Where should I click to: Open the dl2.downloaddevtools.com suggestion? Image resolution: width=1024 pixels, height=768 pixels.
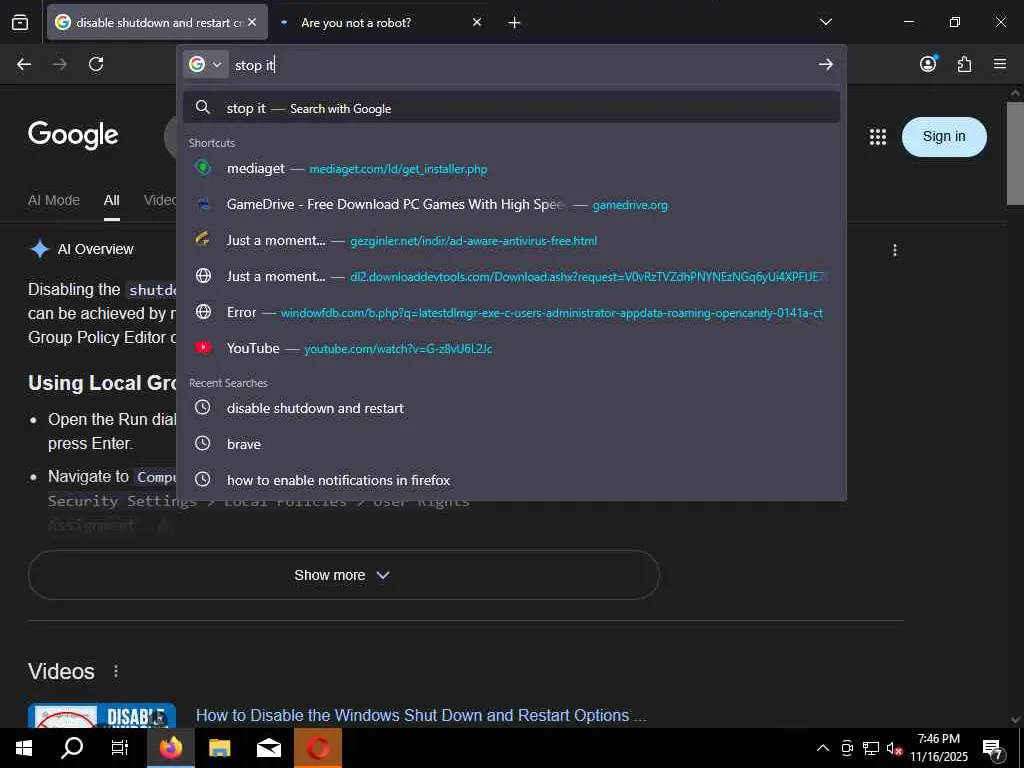[x=511, y=276]
